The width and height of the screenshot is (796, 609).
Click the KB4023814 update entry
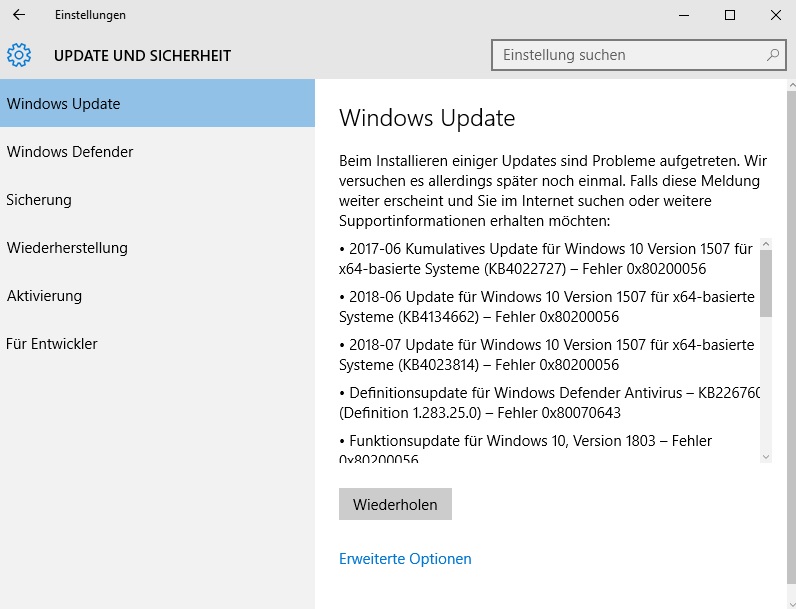547,355
